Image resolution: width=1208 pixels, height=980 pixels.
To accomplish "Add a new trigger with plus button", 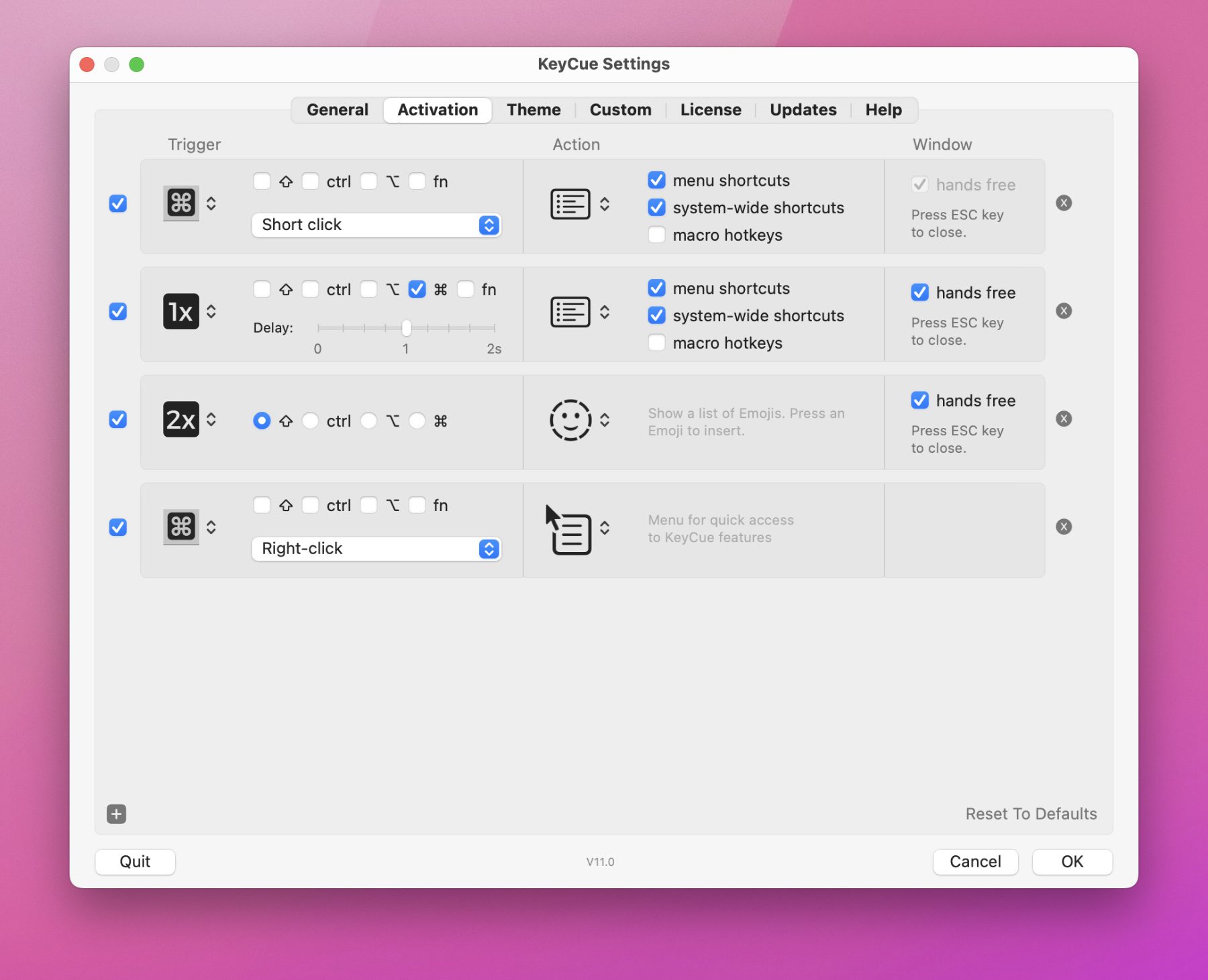I will (116, 814).
